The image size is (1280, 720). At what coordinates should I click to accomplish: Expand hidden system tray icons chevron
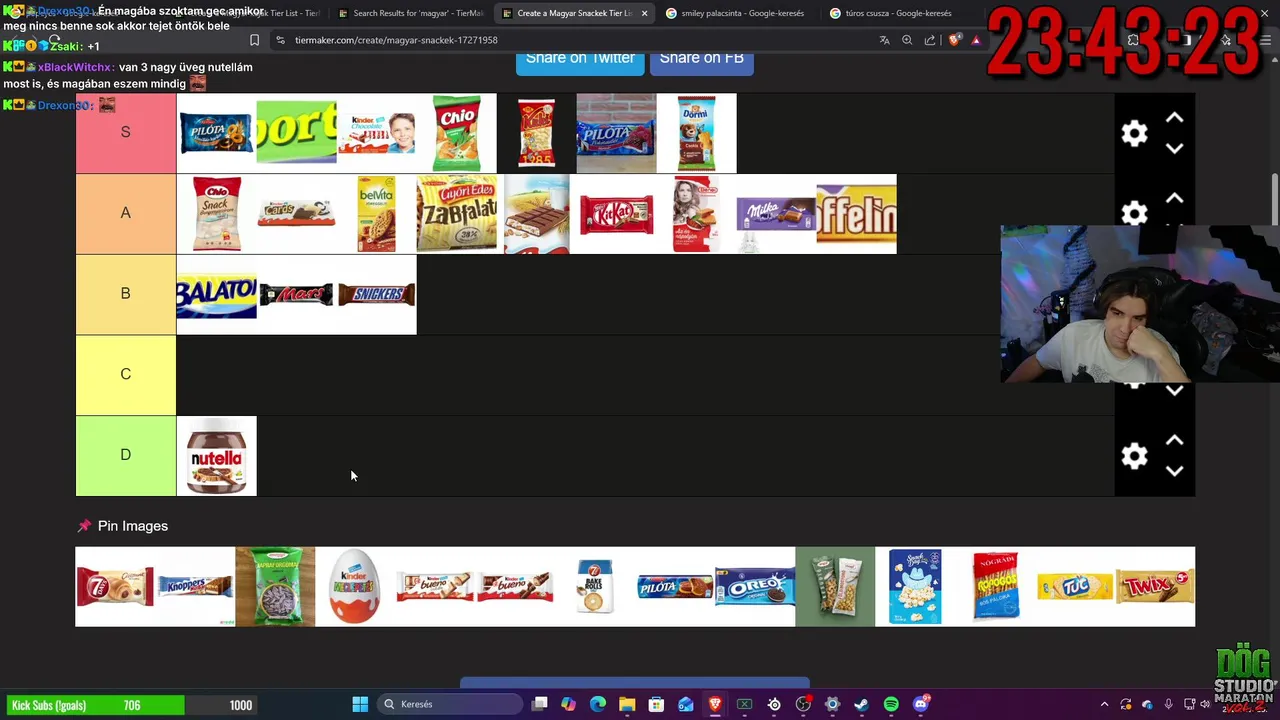(1104, 704)
